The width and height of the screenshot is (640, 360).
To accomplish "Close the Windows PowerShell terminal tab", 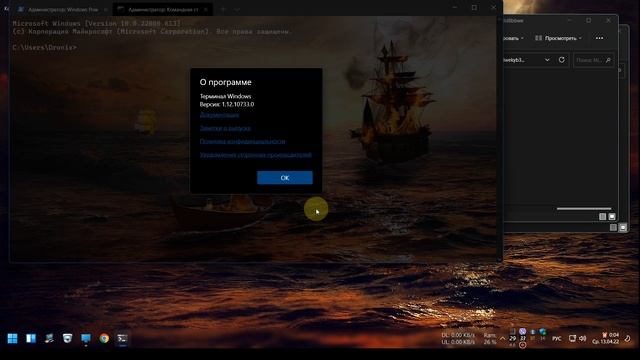I will pos(106,9).
